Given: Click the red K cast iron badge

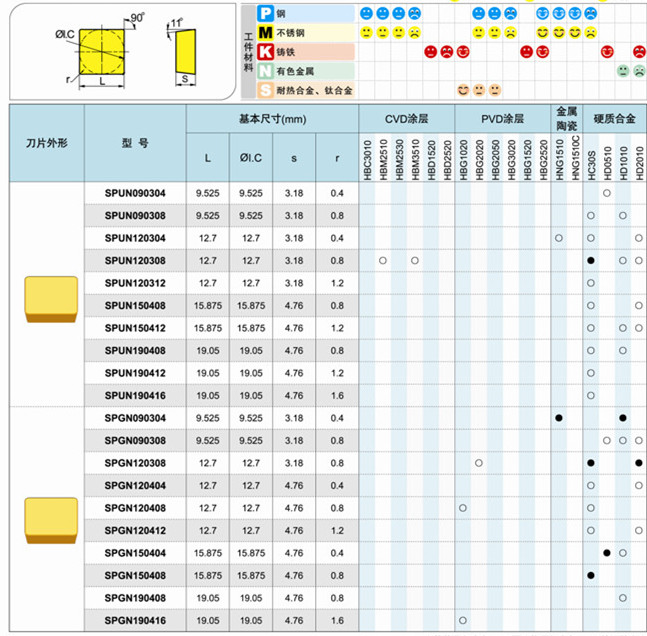Looking at the screenshot, I should [265, 52].
